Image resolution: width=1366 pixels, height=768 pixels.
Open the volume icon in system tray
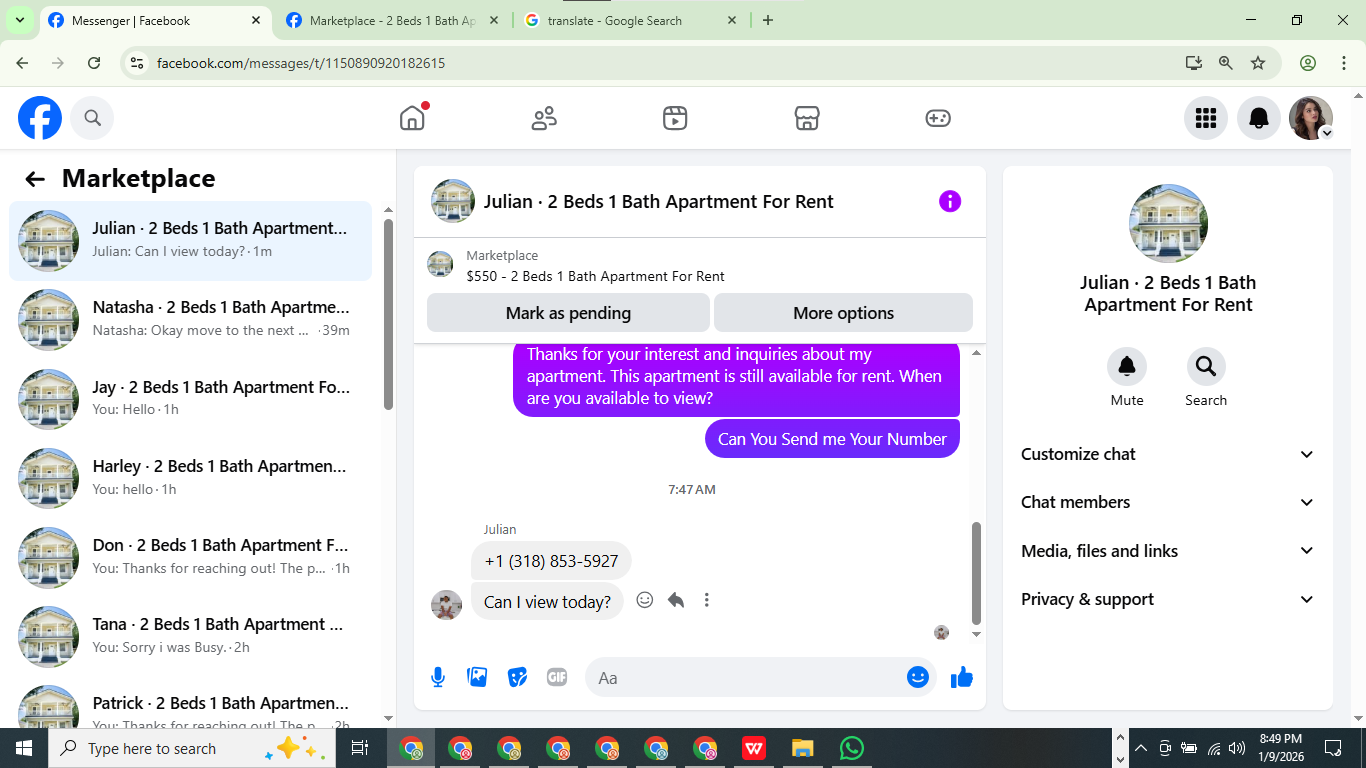[1237, 748]
